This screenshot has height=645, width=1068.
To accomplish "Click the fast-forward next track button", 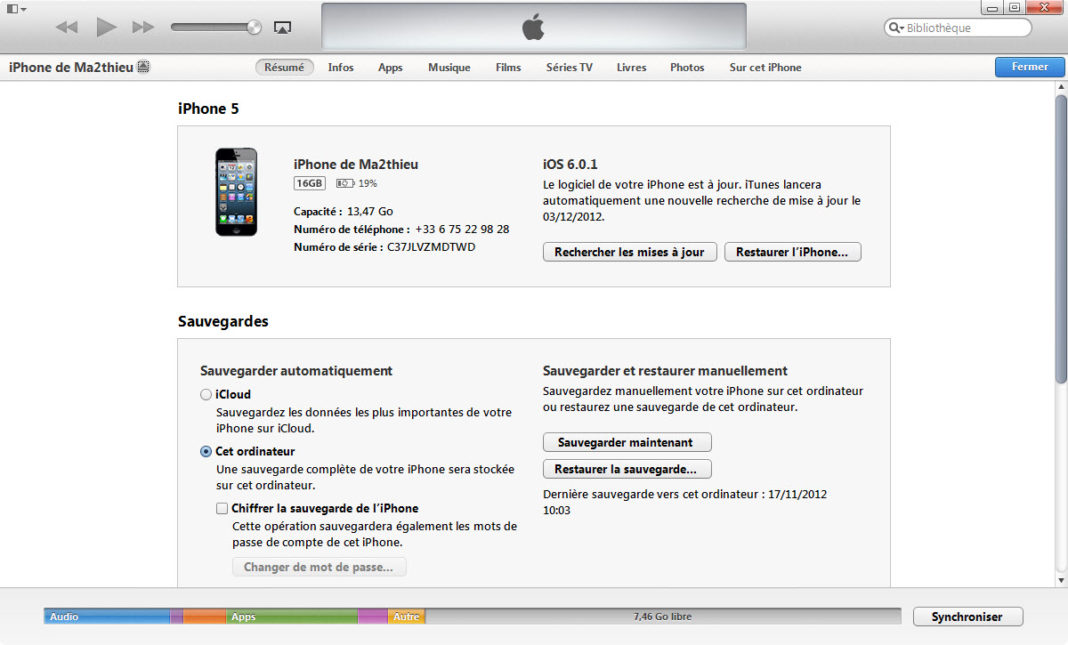I will pos(143,27).
